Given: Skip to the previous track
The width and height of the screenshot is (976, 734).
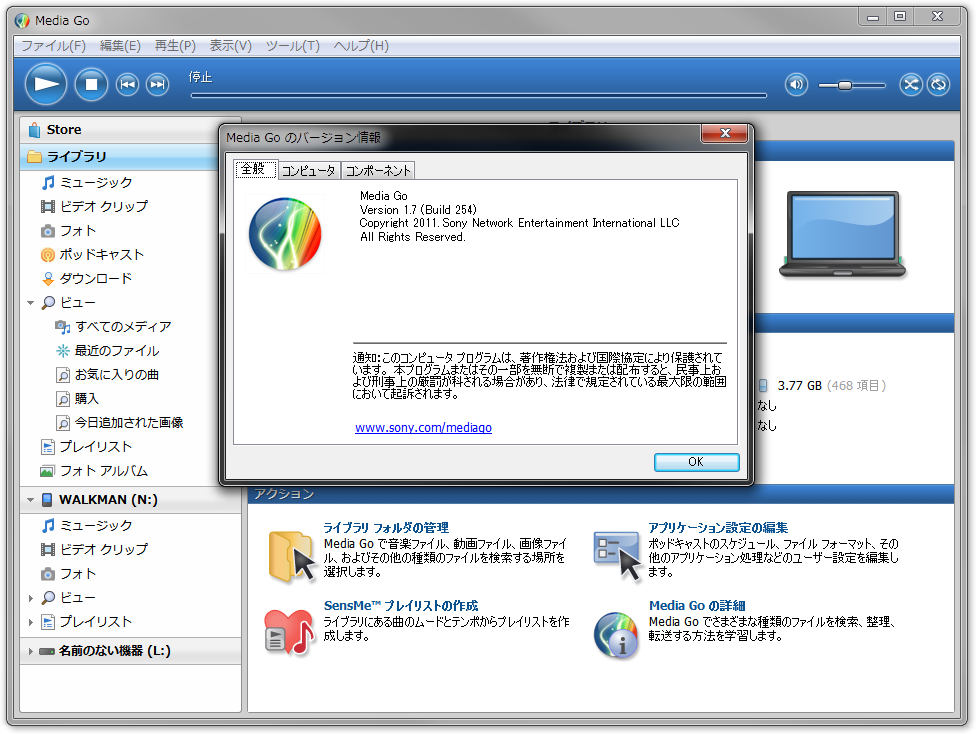Looking at the screenshot, I should (x=128, y=84).
